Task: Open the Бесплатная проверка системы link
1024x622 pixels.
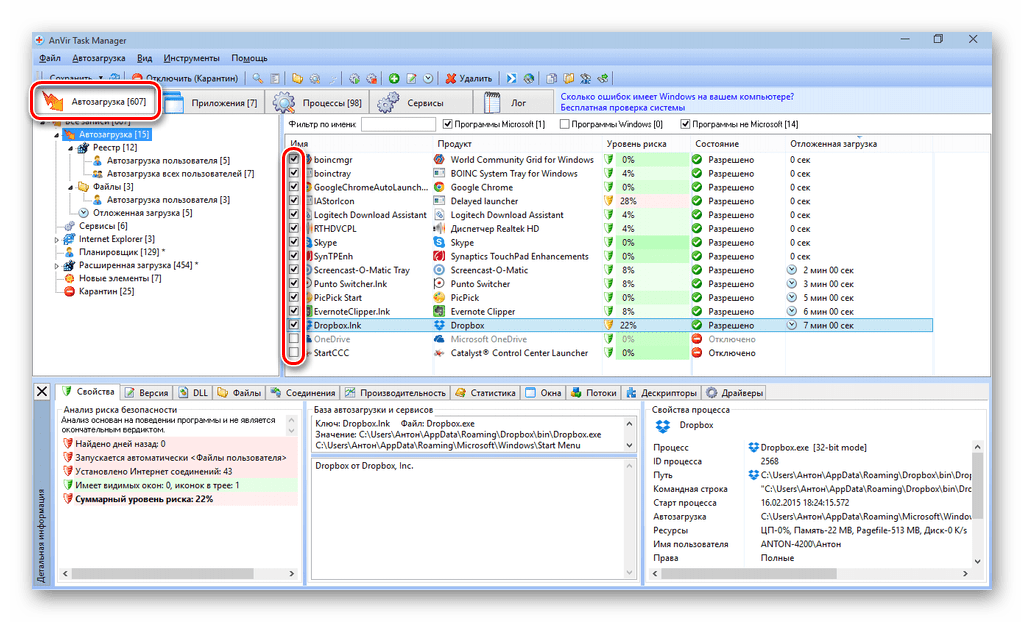Action: click(623, 108)
